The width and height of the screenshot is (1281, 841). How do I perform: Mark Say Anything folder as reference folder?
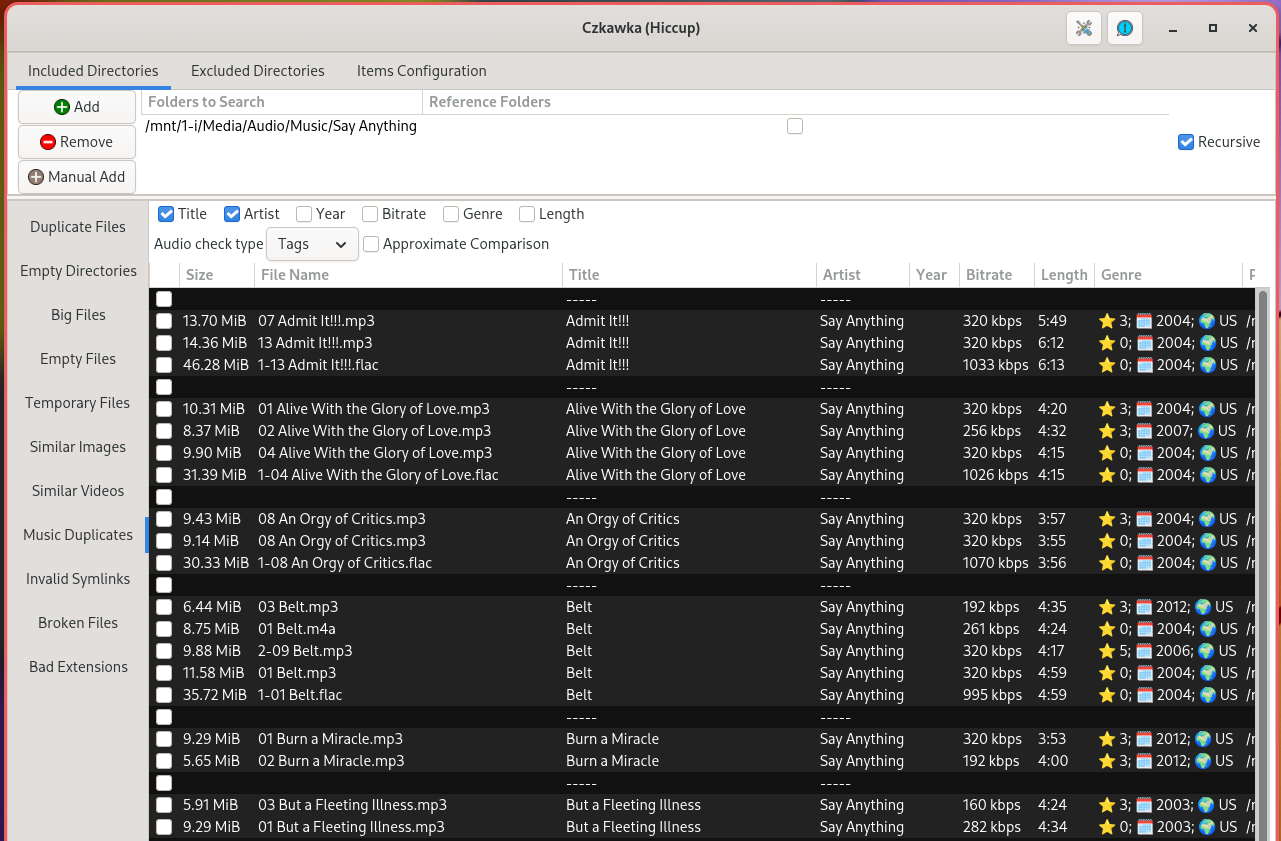[795, 126]
